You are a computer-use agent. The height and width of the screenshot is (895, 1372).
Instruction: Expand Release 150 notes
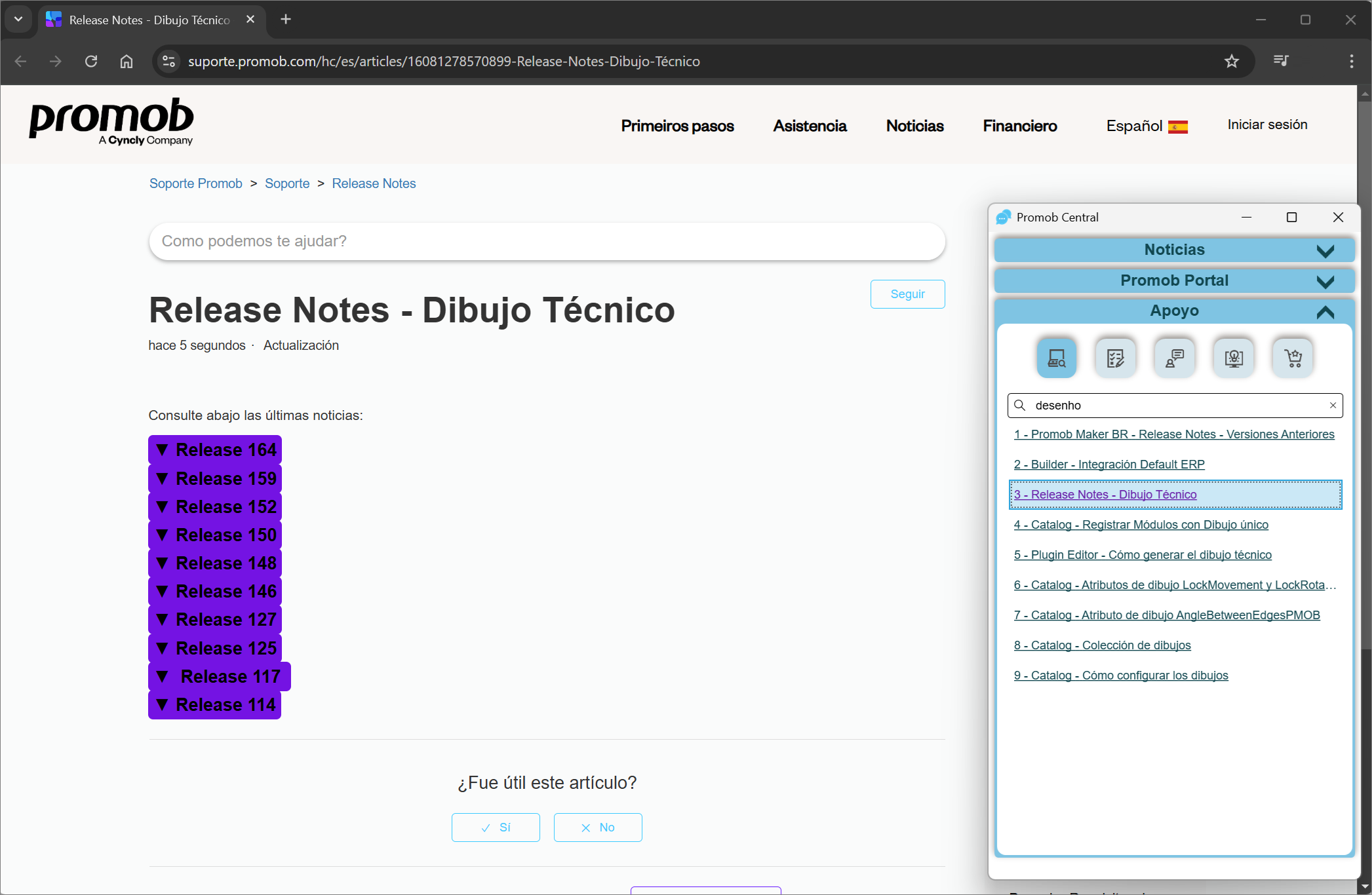click(x=215, y=535)
